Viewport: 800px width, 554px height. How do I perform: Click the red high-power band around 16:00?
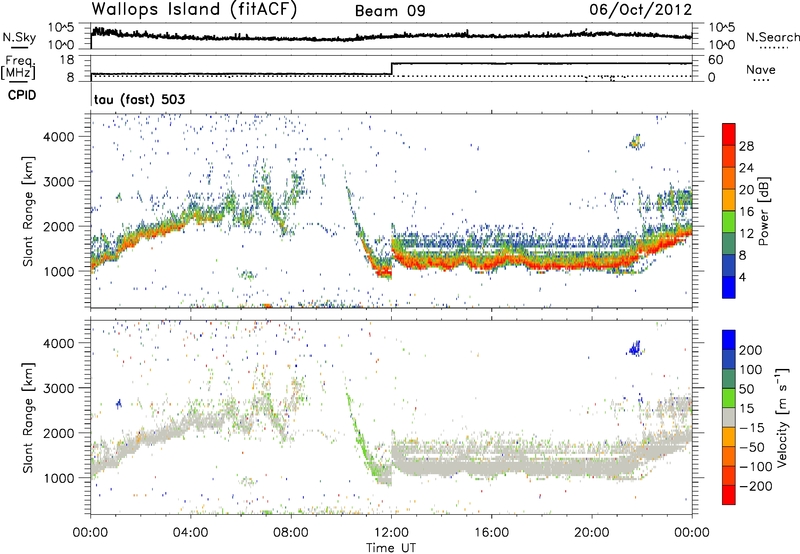point(491,262)
